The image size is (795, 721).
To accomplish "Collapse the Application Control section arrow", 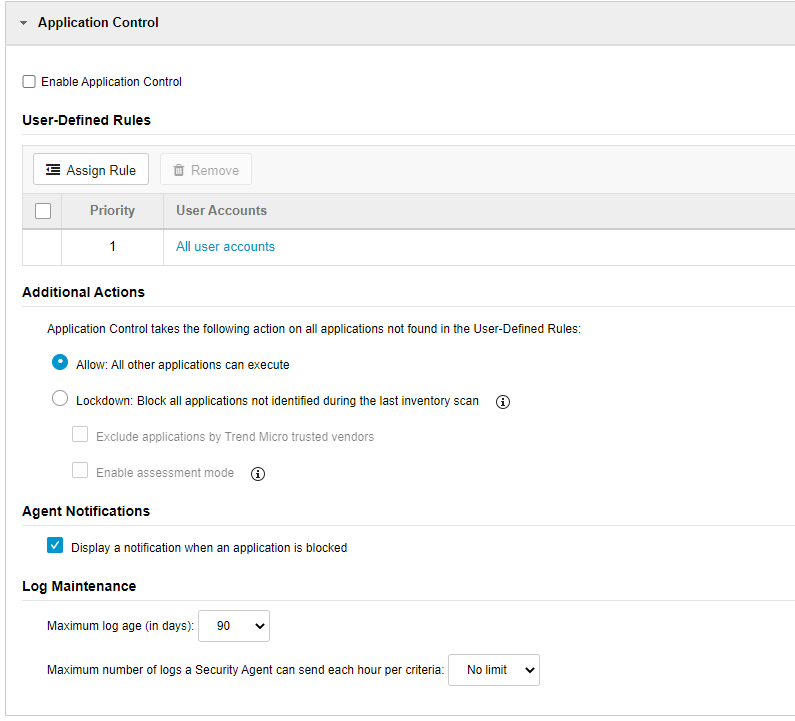I will [x=23, y=23].
